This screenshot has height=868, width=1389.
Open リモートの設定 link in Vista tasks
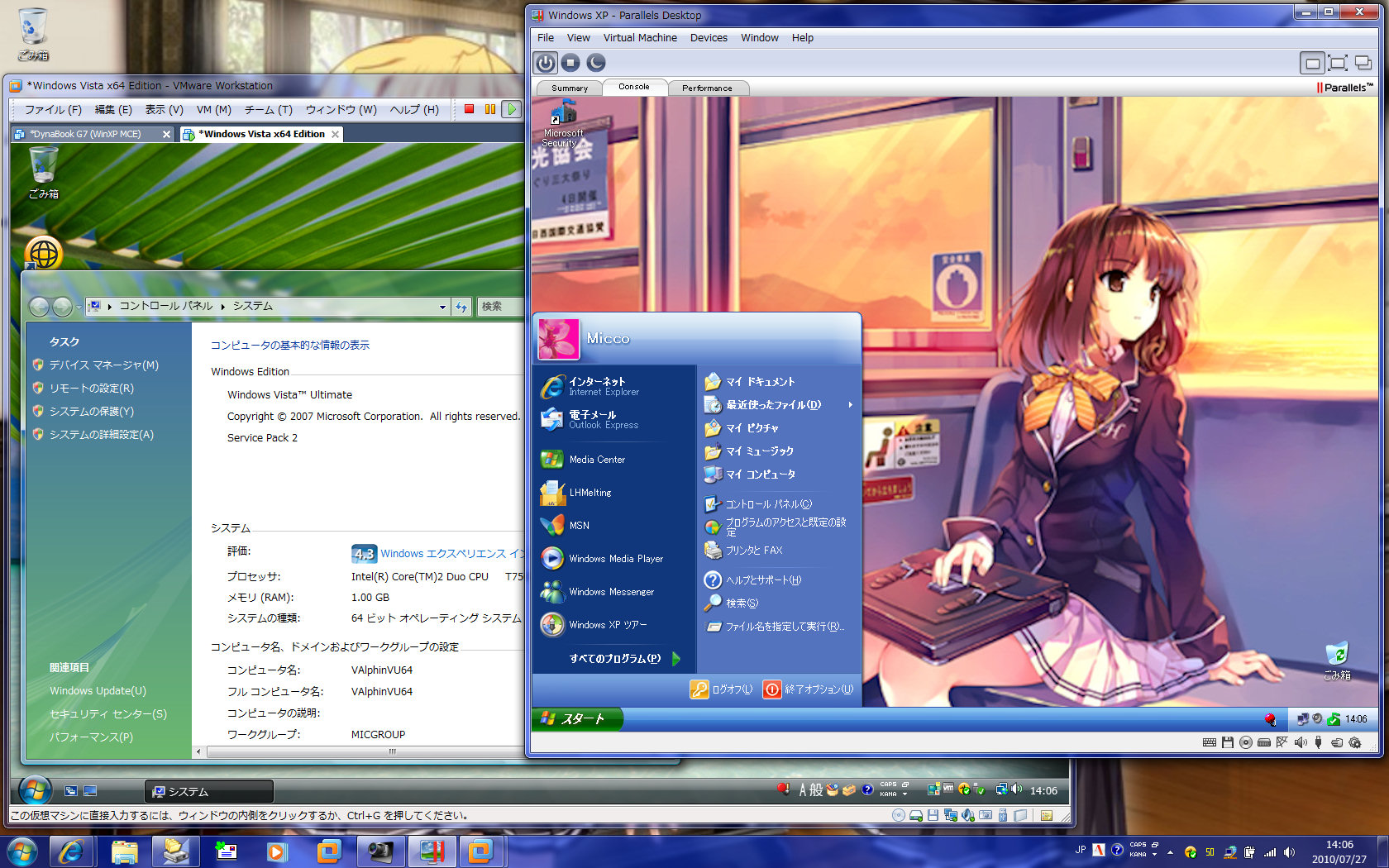pos(91,388)
